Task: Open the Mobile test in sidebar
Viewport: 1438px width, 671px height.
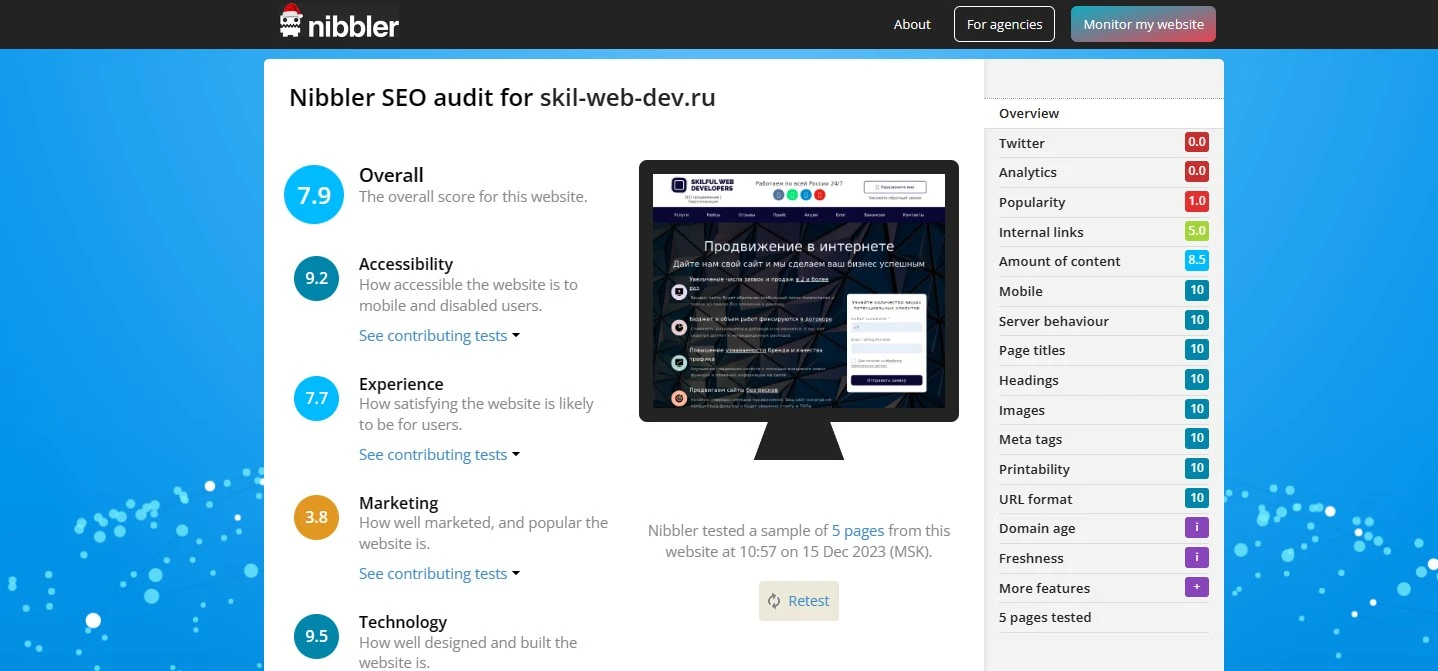Action: tap(1104, 291)
